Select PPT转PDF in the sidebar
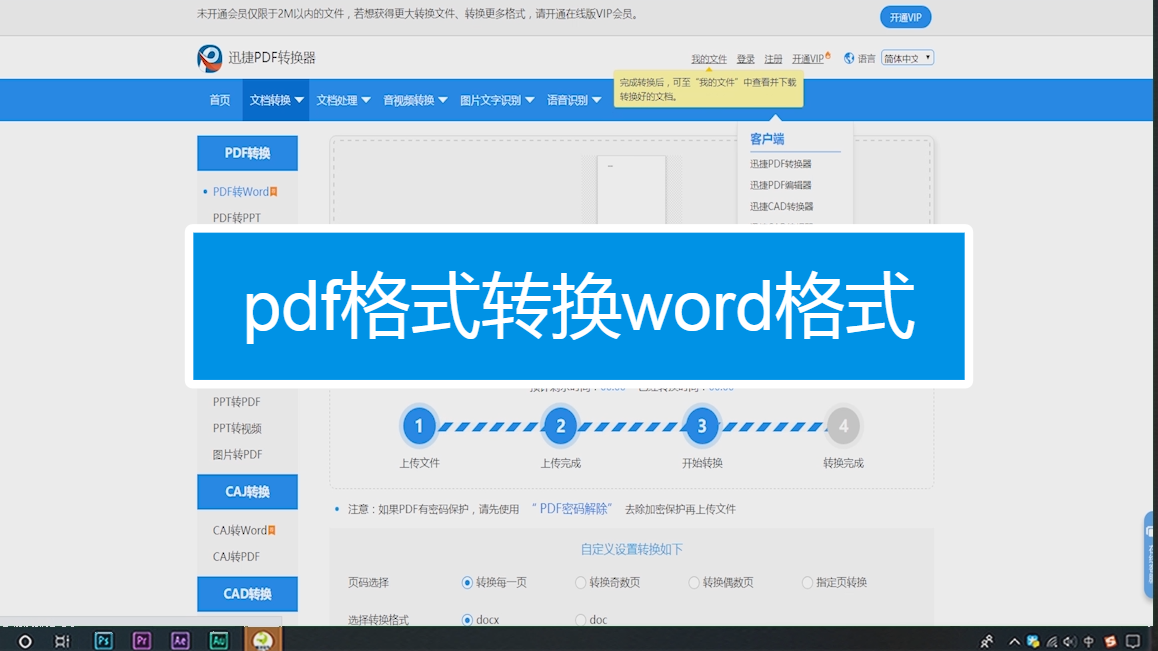 [236, 402]
